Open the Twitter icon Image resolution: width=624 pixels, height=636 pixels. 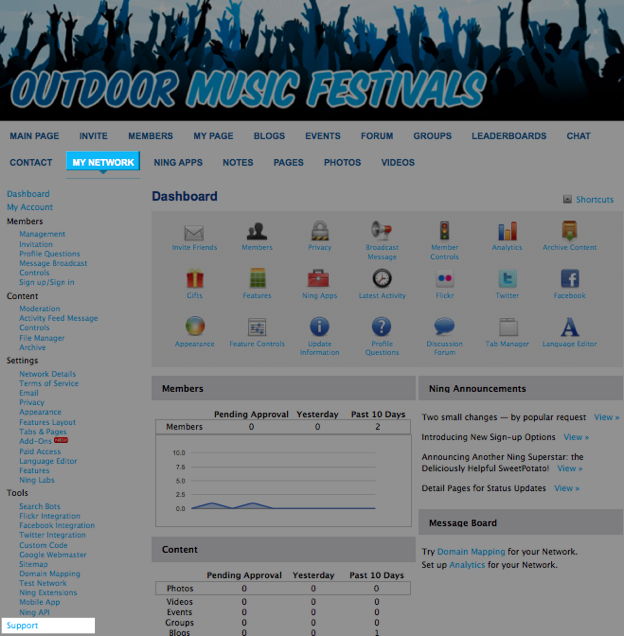click(507, 279)
